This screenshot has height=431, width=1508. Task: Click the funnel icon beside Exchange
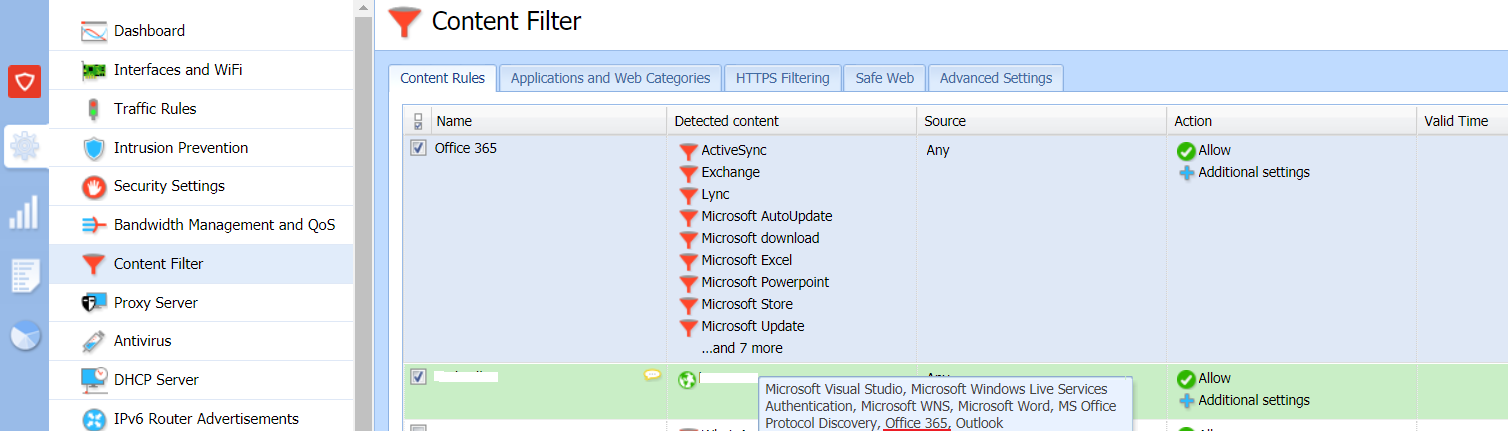tap(688, 173)
